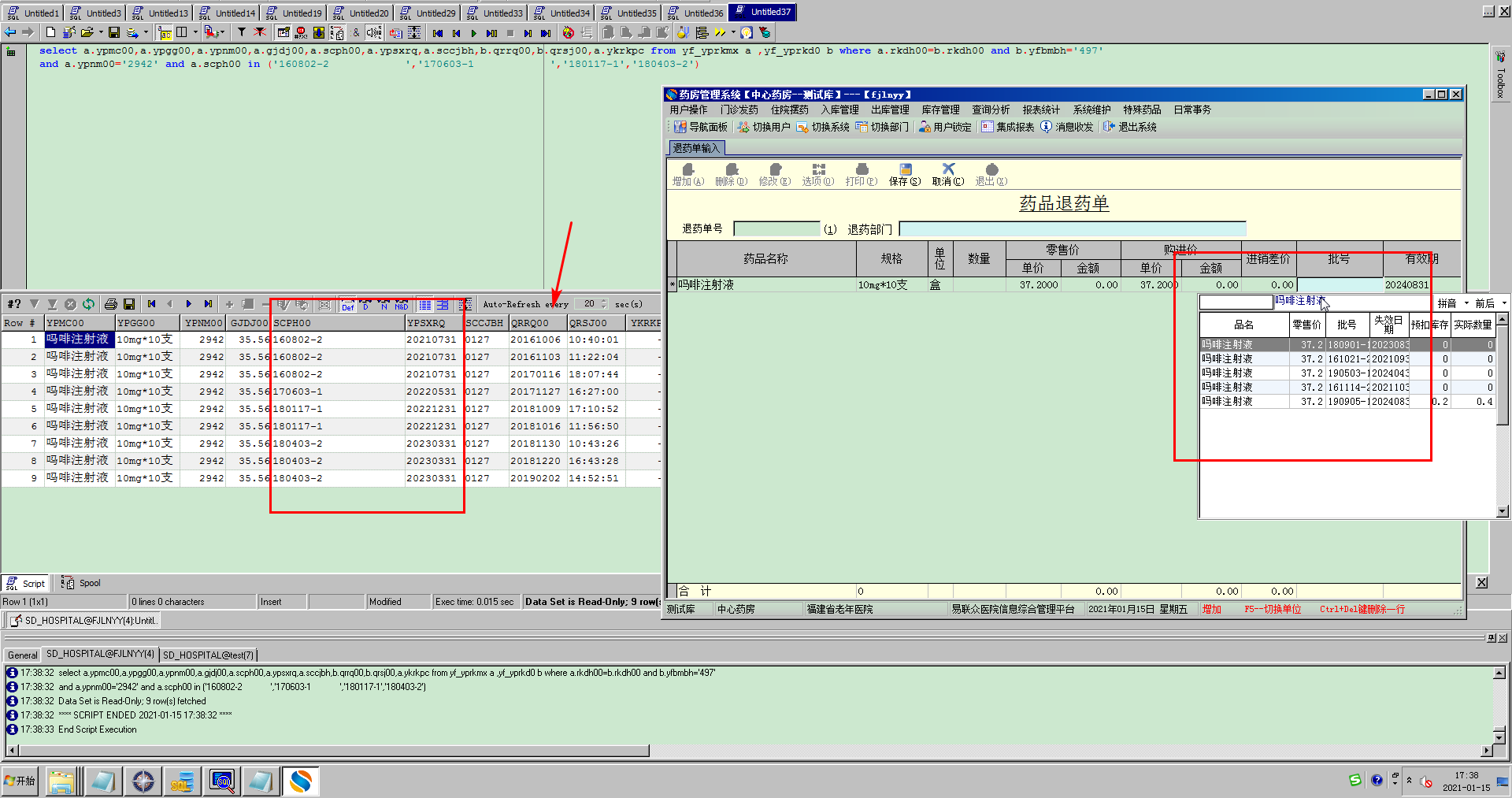Click the 失效日期 column header in popup

[1388, 325]
